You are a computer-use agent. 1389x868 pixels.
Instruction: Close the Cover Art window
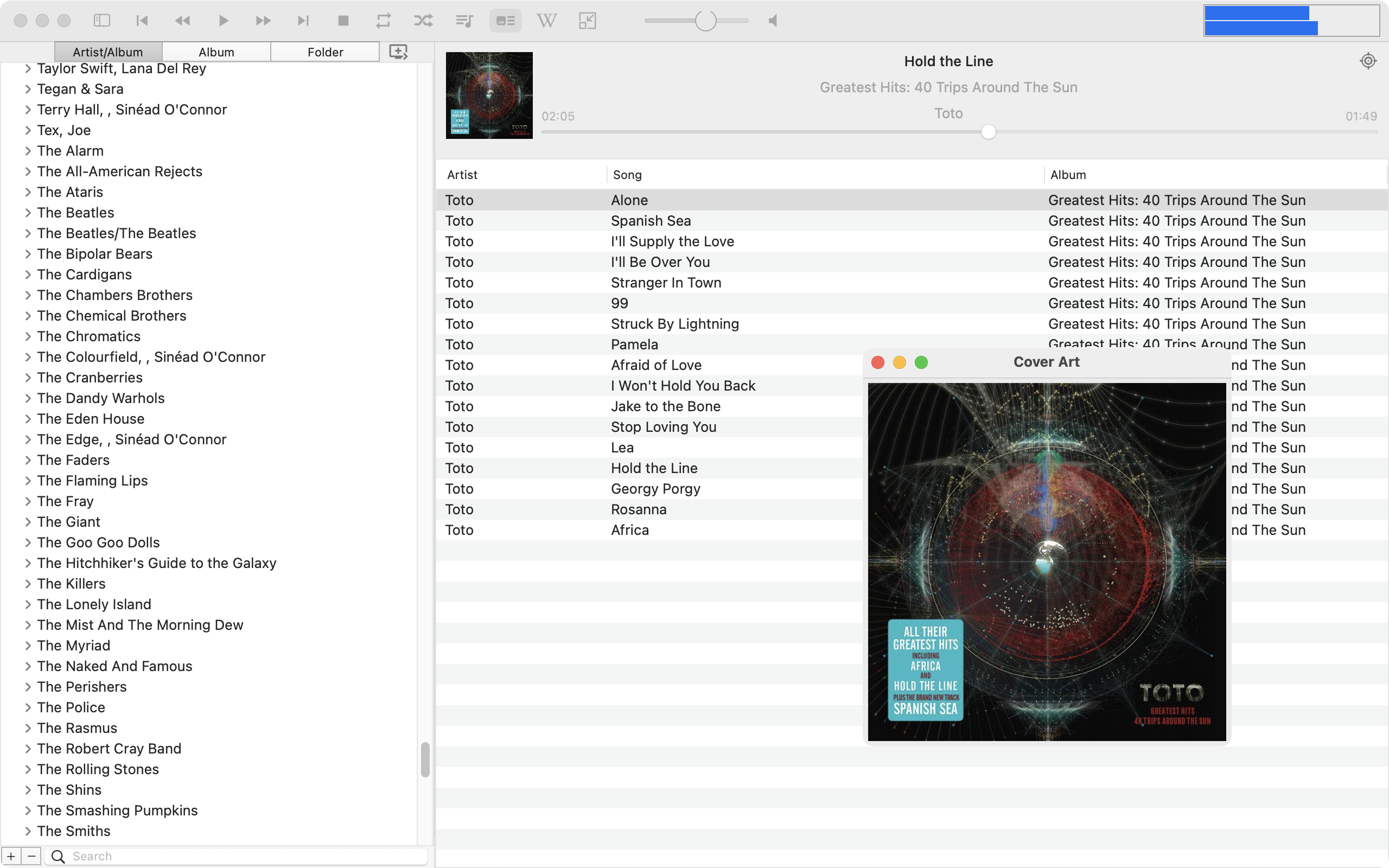click(x=877, y=362)
